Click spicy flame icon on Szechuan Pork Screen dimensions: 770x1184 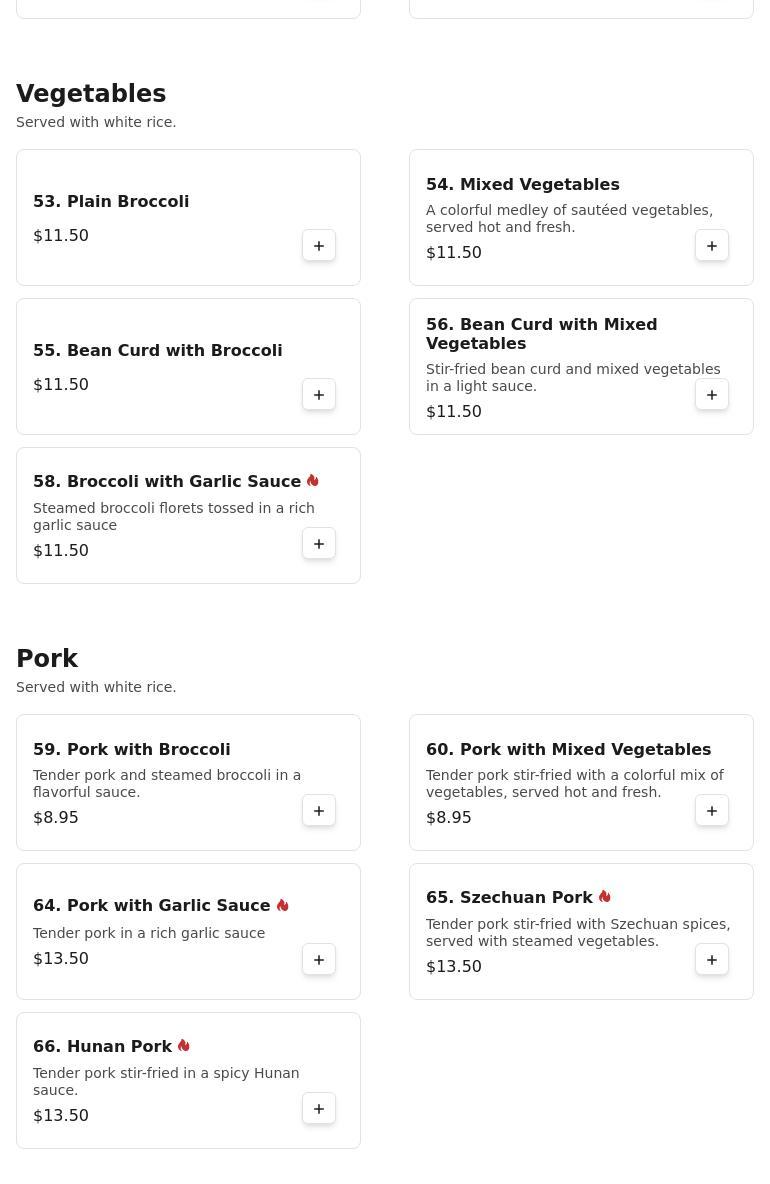[x=605, y=897]
